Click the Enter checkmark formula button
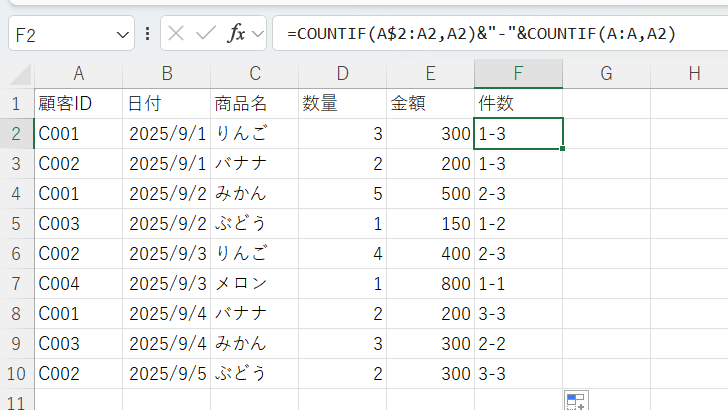728x410 pixels. [206, 33]
